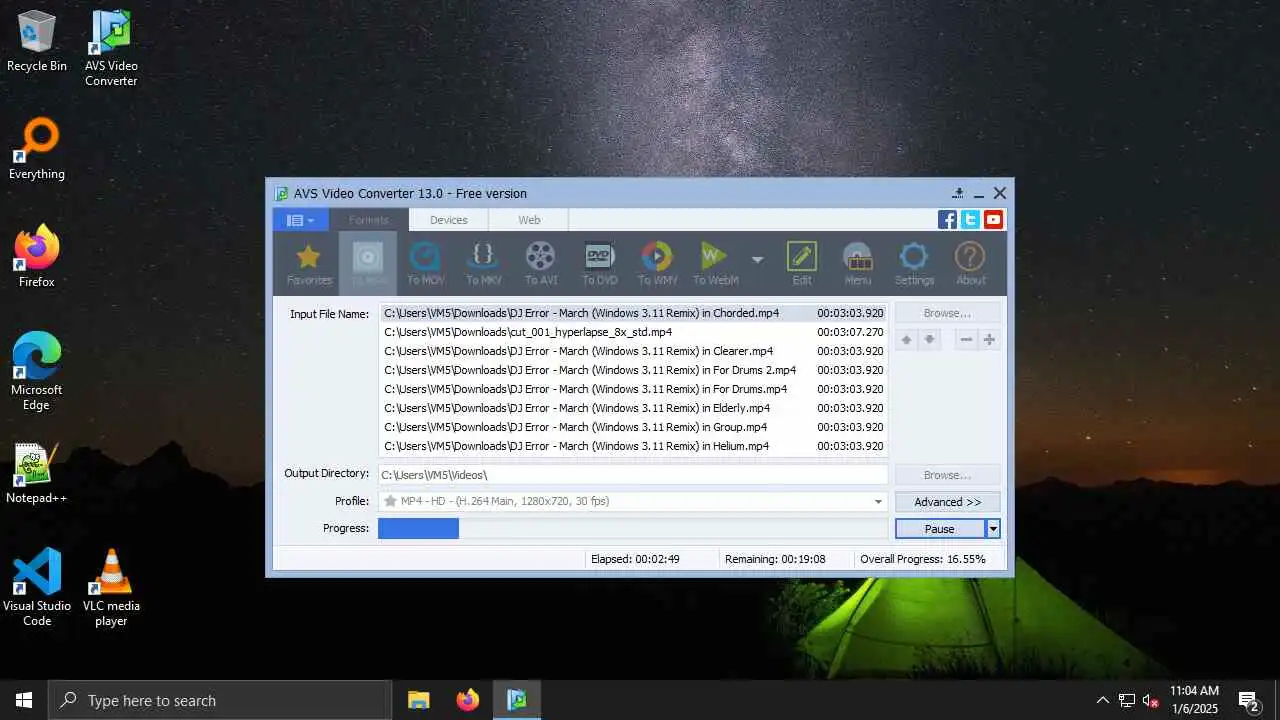Click the Overall Progress: 16.55% status entry
This screenshot has height=720, width=1280.
click(923, 559)
